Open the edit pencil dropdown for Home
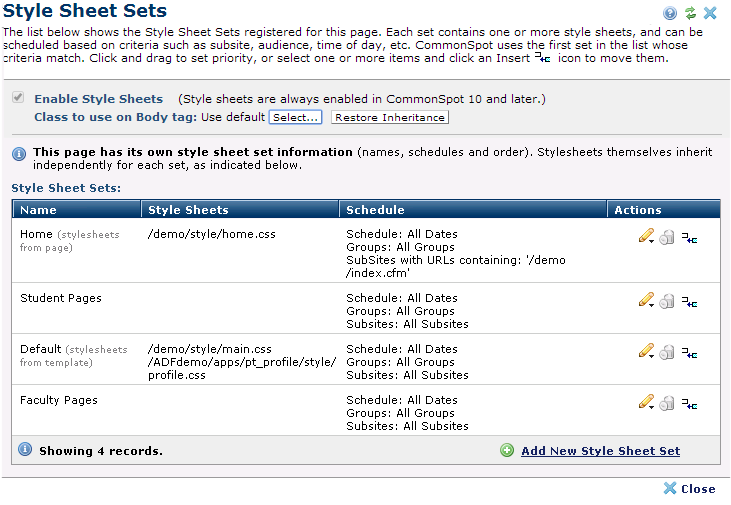Image resolution: width=731 pixels, height=505 pixels. tap(646, 237)
